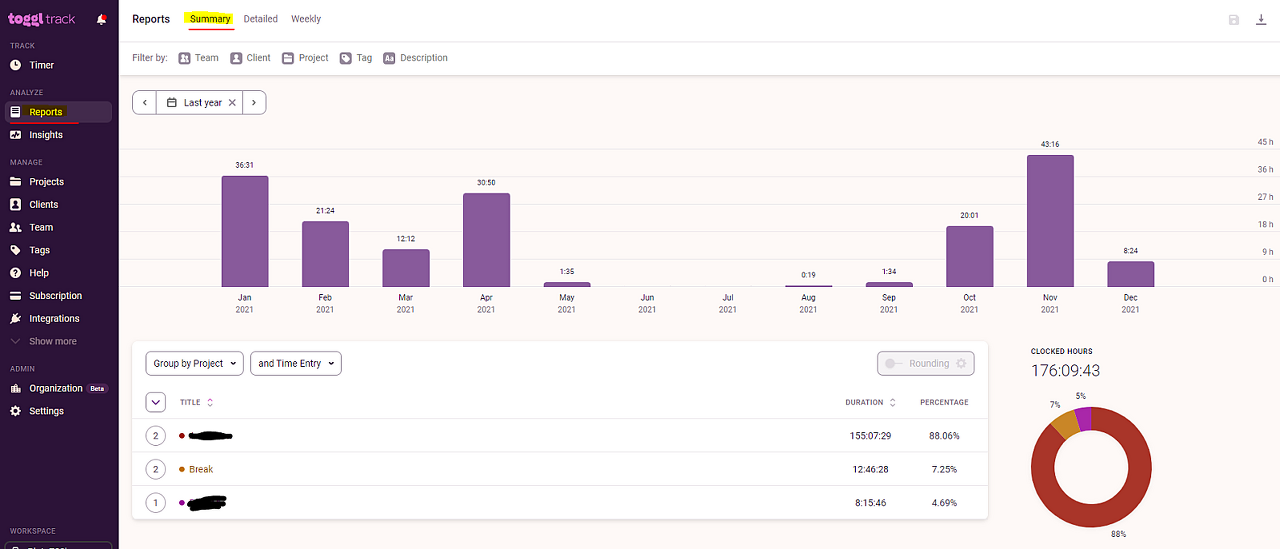Click the March 2021 bar
Image resolution: width=1280 pixels, height=549 pixels.
point(406,268)
